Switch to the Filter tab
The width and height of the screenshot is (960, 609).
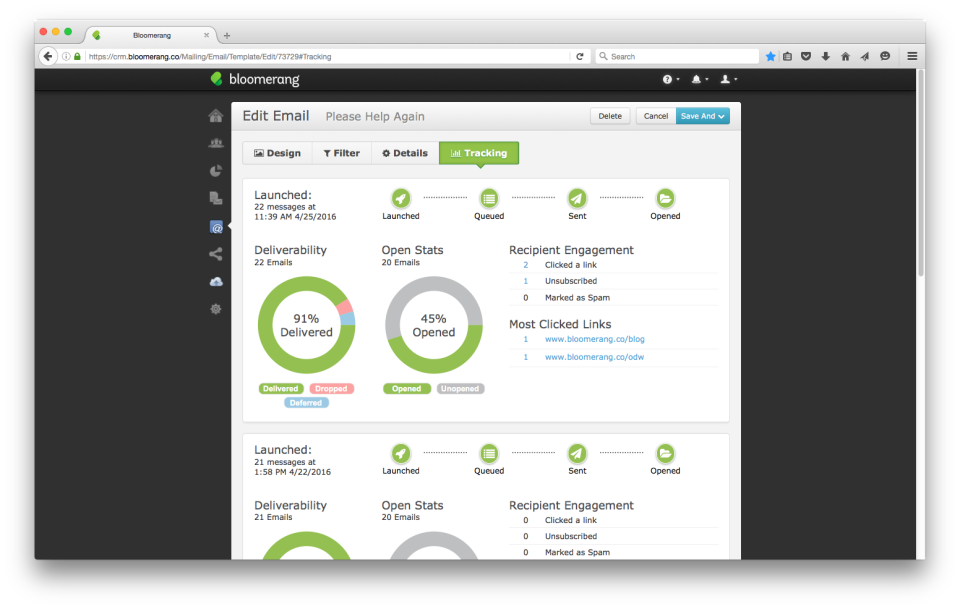[x=342, y=153]
